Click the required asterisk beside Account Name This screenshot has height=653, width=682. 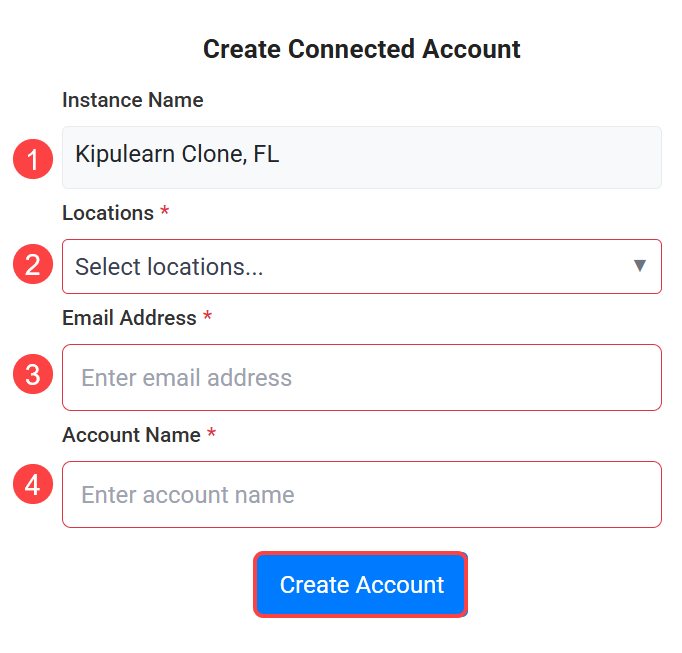212,434
